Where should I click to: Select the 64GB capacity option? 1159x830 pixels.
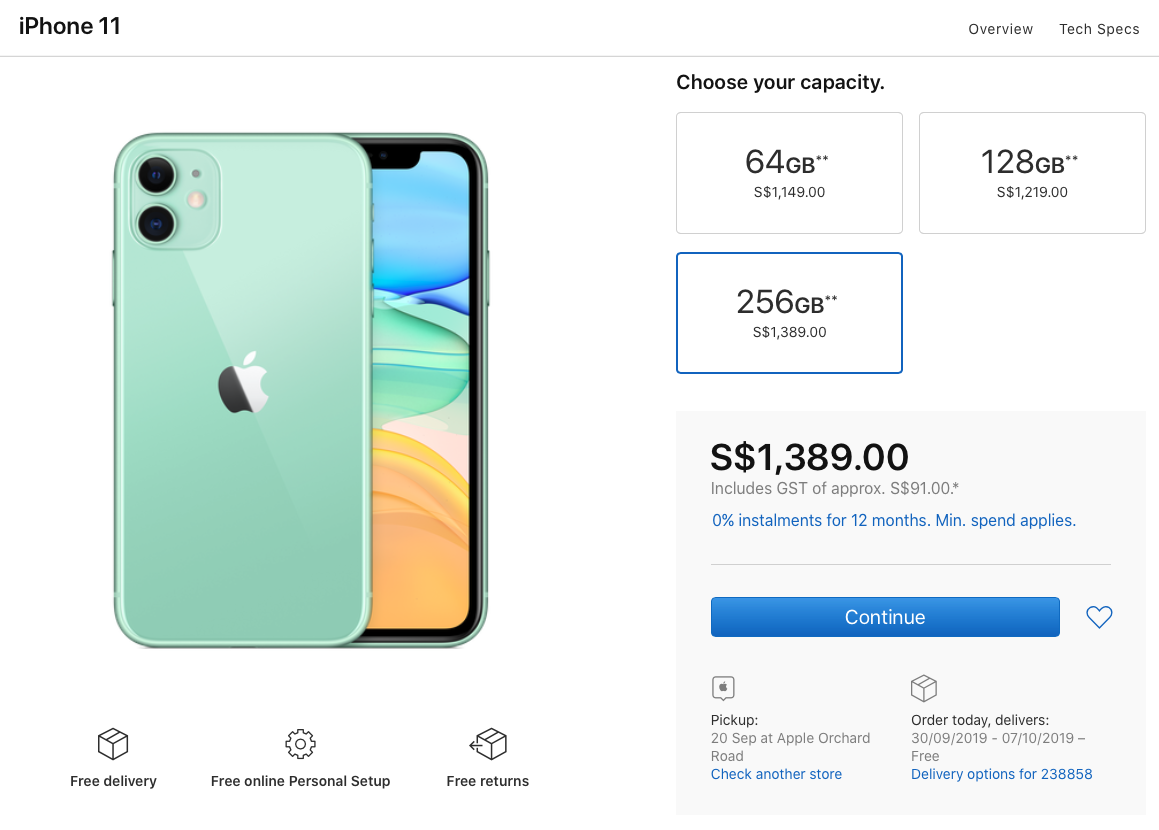(789, 172)
